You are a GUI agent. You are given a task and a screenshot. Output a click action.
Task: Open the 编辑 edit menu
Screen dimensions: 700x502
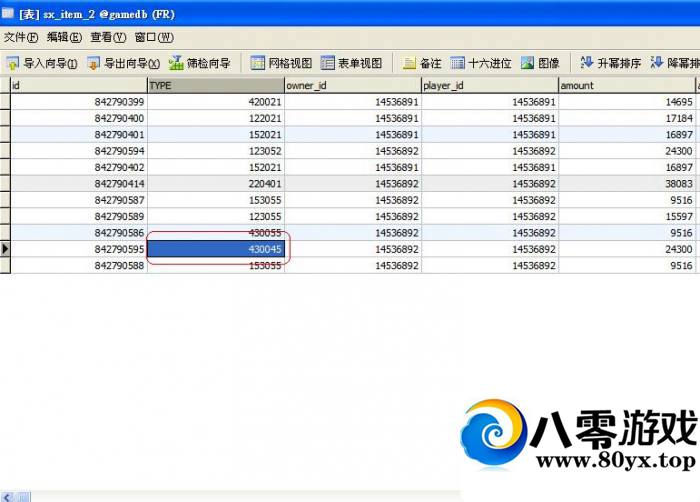point(64,37)
